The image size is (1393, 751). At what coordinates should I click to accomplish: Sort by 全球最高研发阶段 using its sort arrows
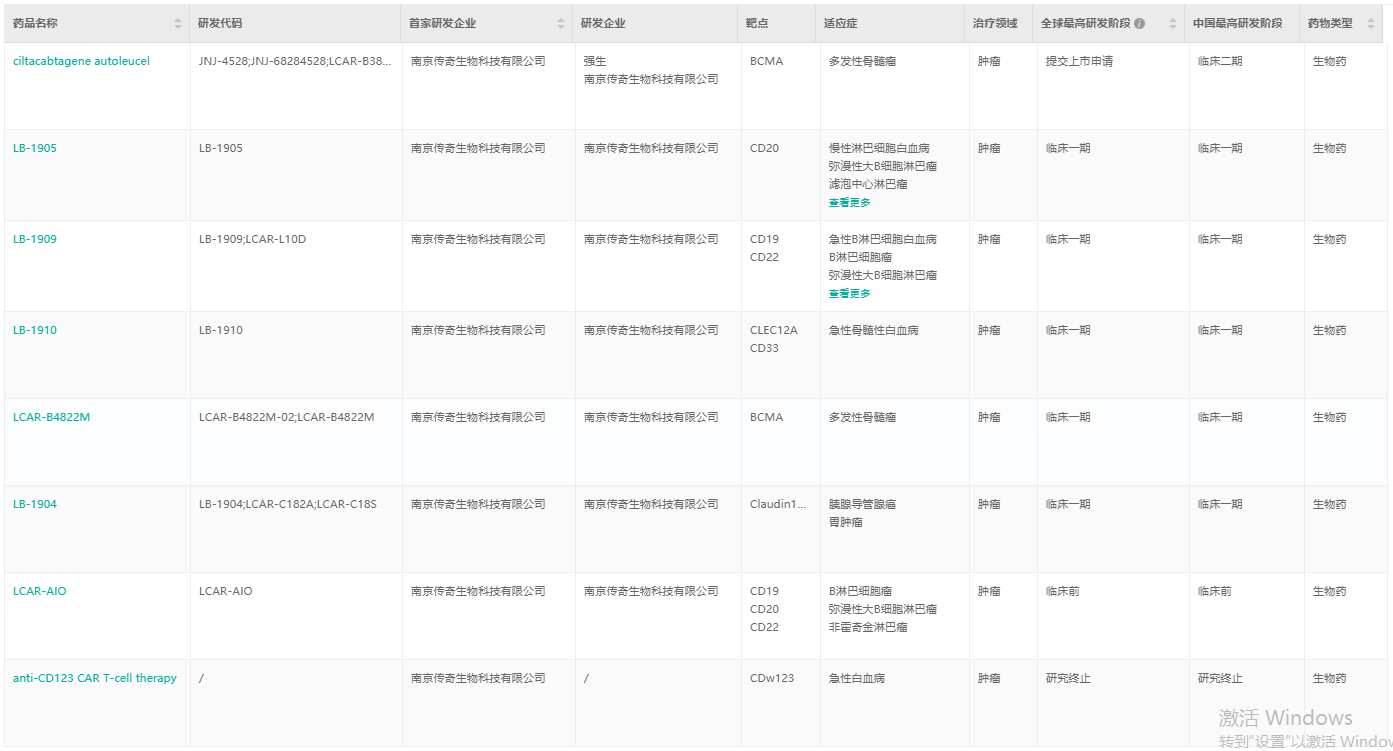click(x=1173, y=23)
